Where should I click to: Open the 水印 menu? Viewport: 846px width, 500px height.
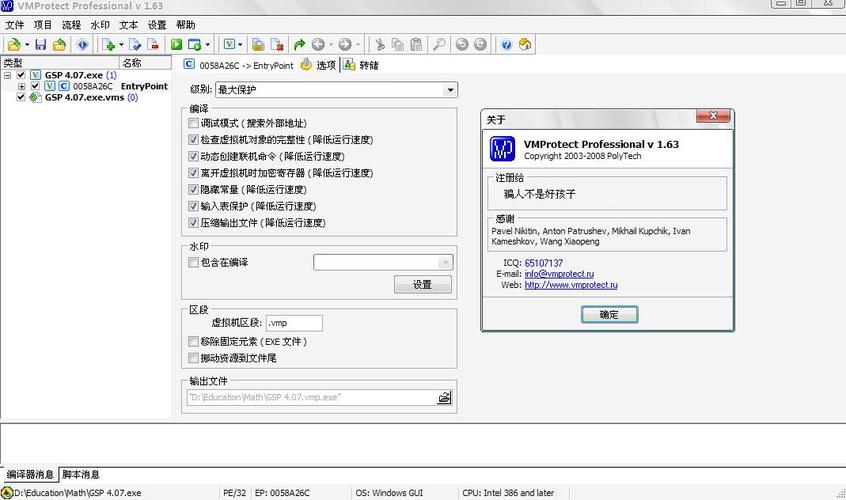pyautogui.click(x=100, y=25)
